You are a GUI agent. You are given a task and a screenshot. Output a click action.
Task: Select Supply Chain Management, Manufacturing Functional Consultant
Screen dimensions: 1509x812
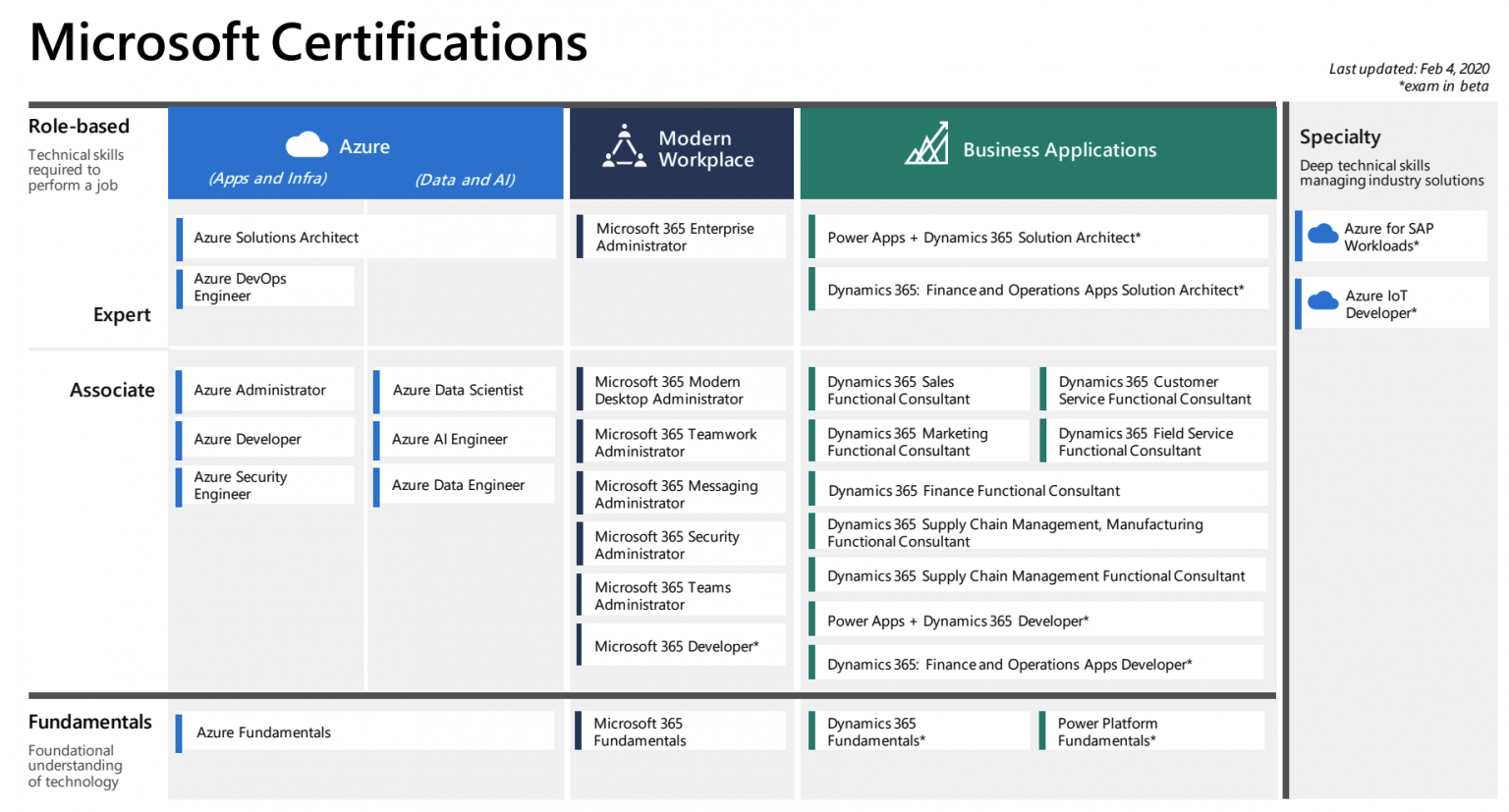click(1038, 532)
